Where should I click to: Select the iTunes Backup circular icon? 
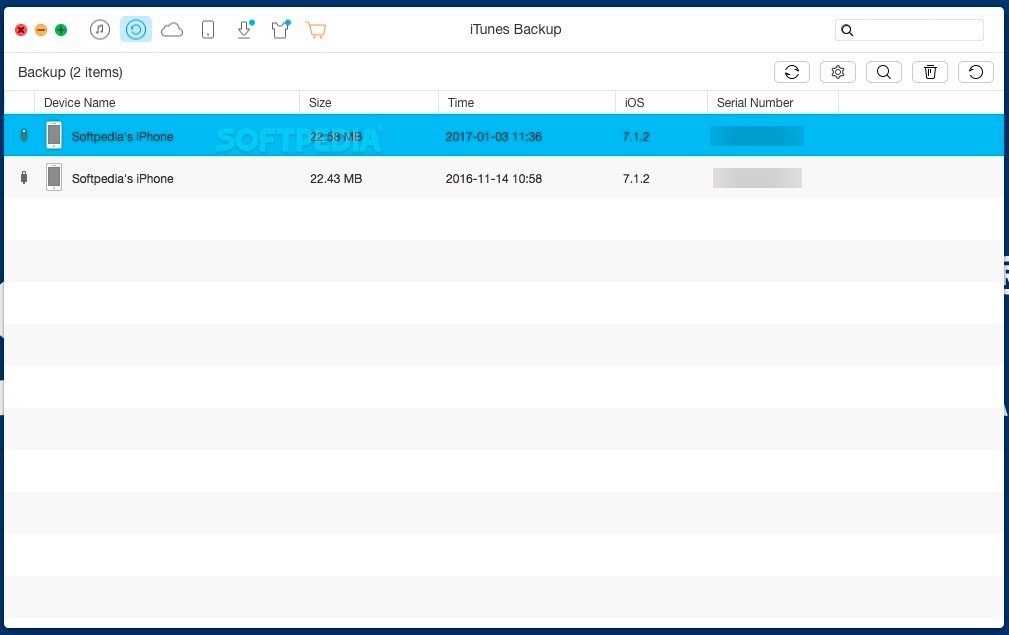136,29
